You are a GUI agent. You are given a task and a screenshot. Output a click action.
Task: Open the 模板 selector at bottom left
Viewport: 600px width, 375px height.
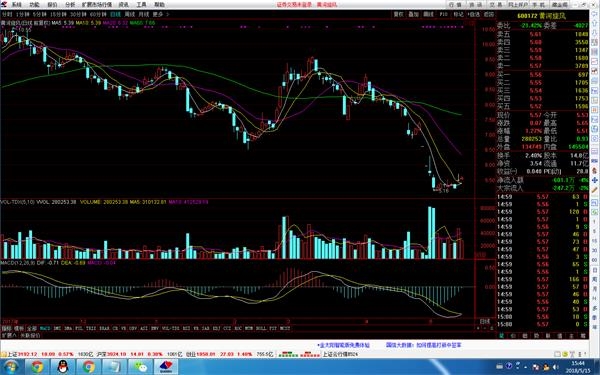(x=19, y=328)
